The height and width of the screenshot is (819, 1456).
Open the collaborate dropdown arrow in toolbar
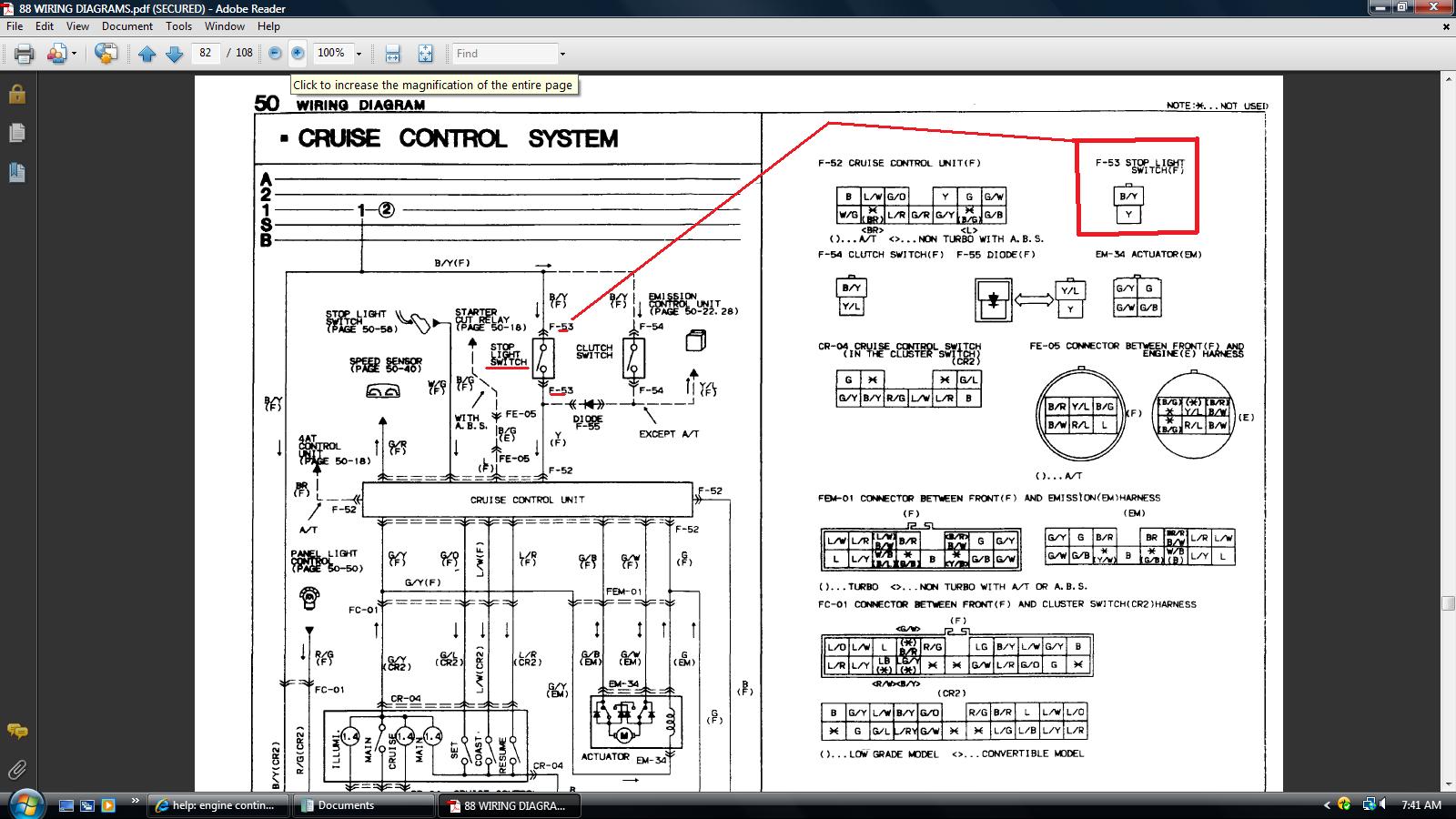[74, 54]
